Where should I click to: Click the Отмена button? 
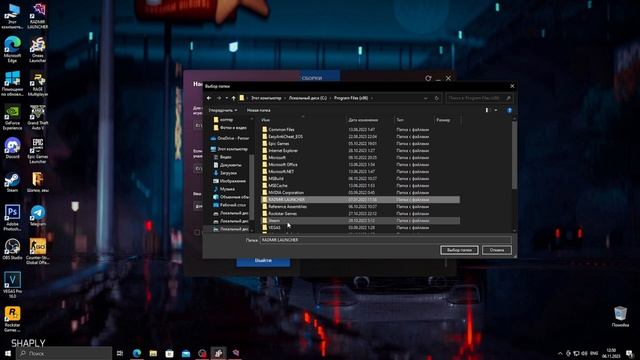497,250
